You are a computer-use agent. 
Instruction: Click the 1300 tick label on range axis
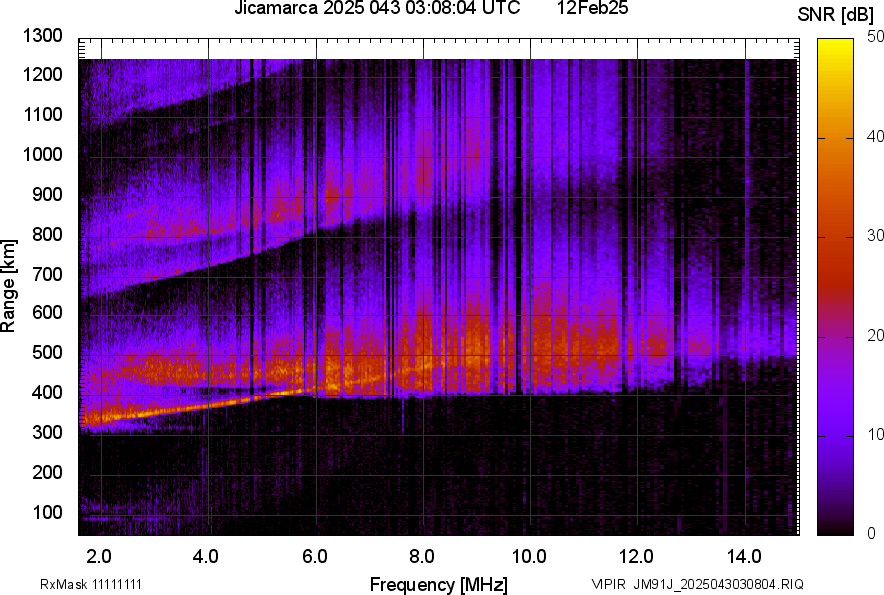pyautogui.click(x=46, y=36)
